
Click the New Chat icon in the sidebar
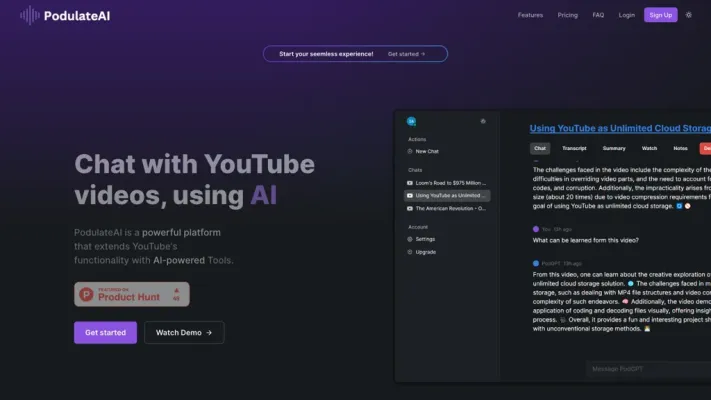click(x=410, y=151)
